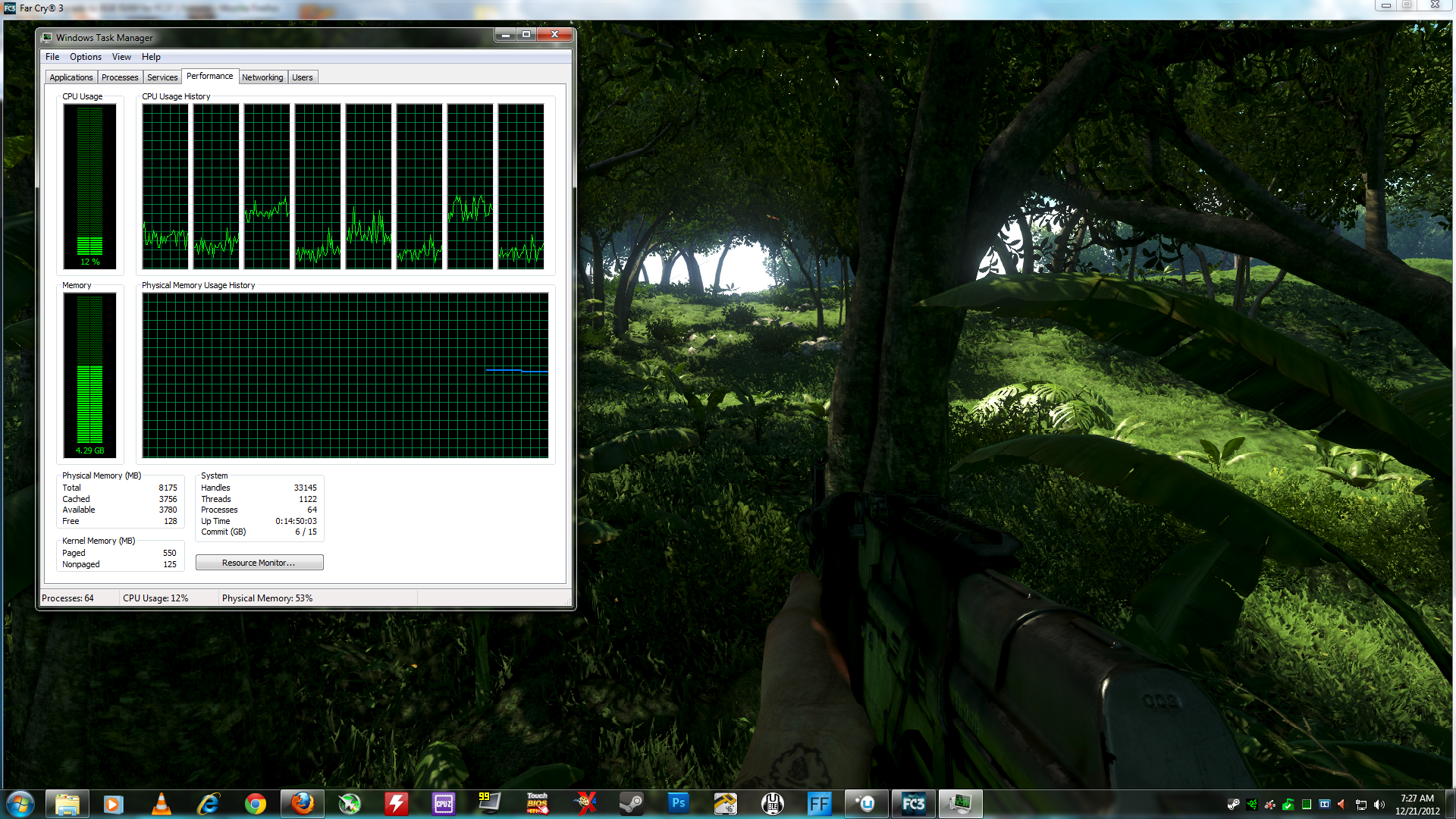Screen dimensions: 1456x819
Task: Open the network connection tray icon
Action: [x=1361, y=805]
